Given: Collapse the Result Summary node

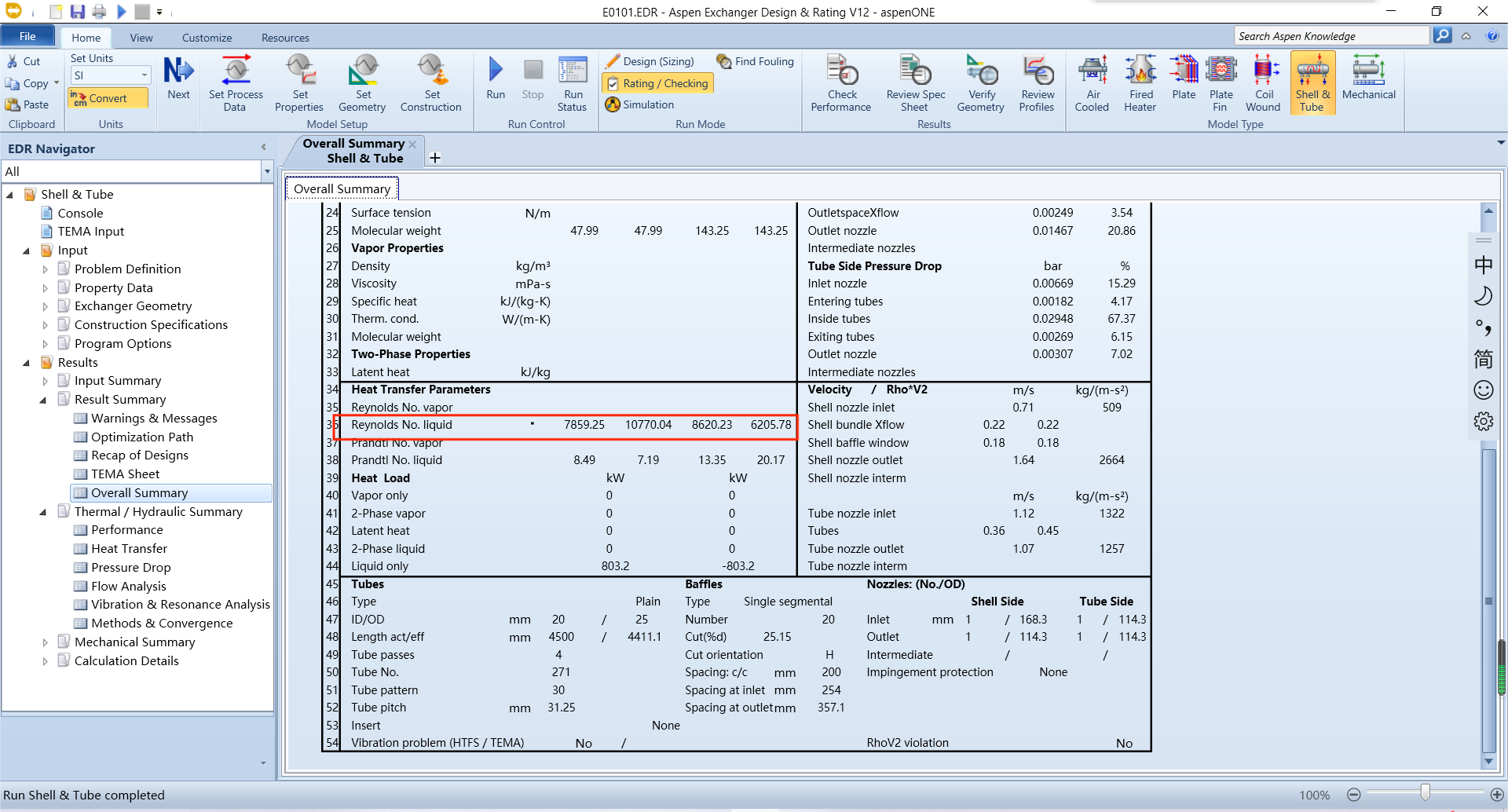Looking at the screenshot, I should 42,400.
